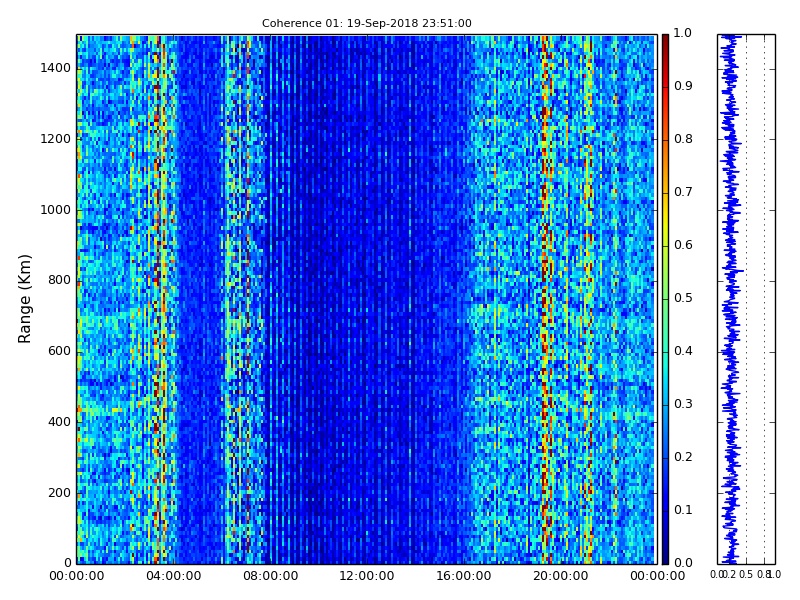Click the 600 range tick label
The image size is (800, 600).
59,351
